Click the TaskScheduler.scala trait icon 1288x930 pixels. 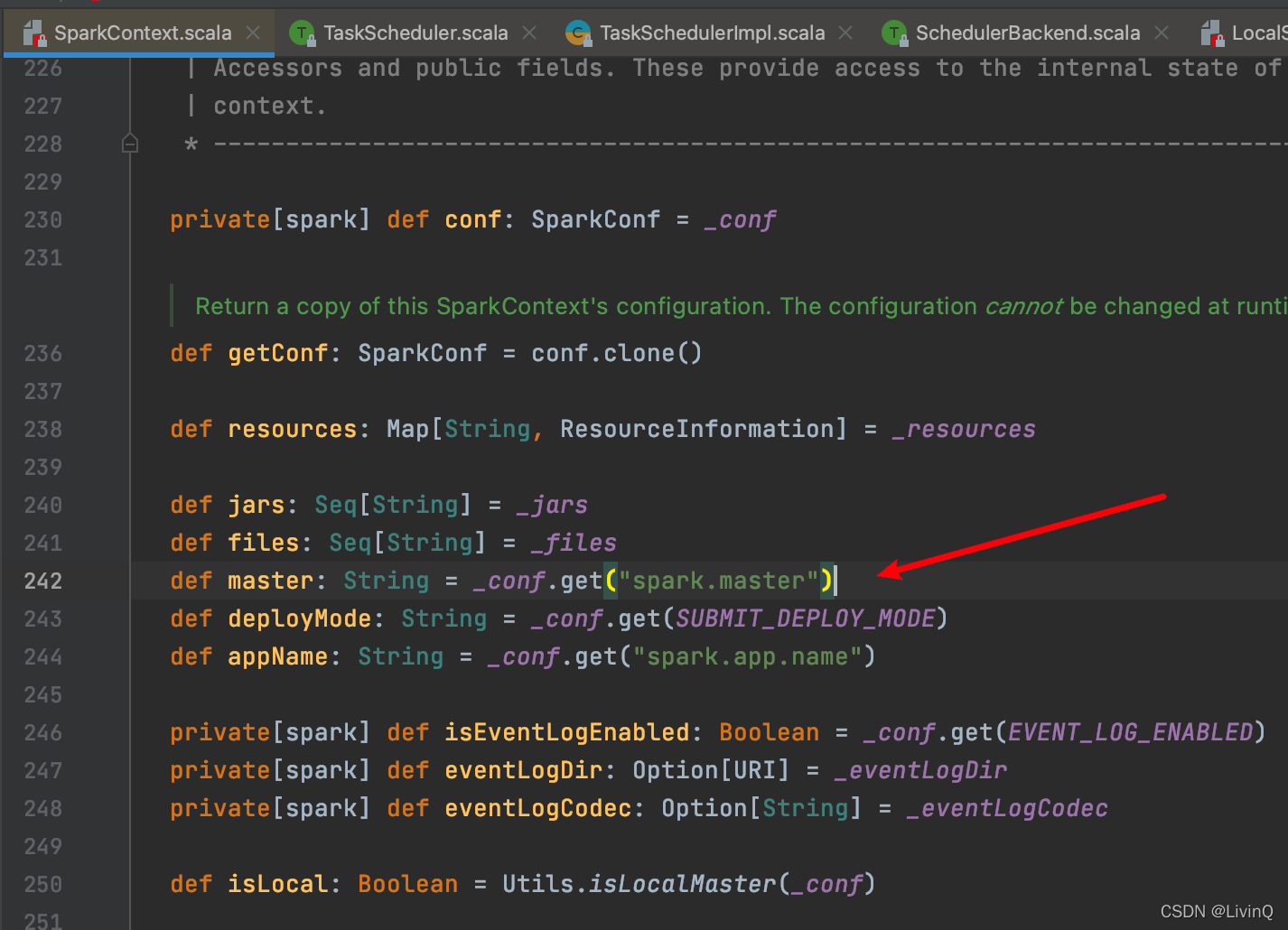tap(303, 34)
